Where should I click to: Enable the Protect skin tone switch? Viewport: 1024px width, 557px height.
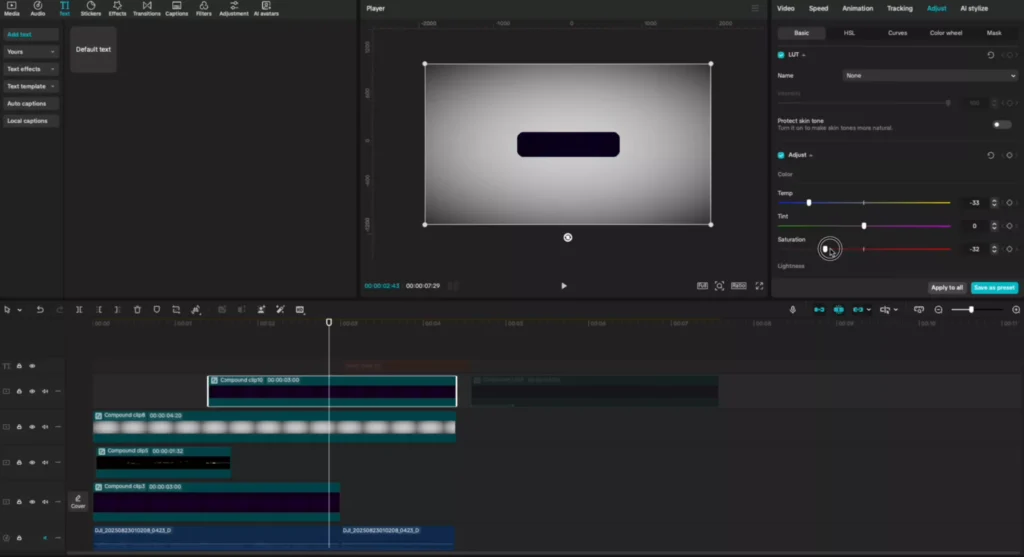(x=1001, y=124)
